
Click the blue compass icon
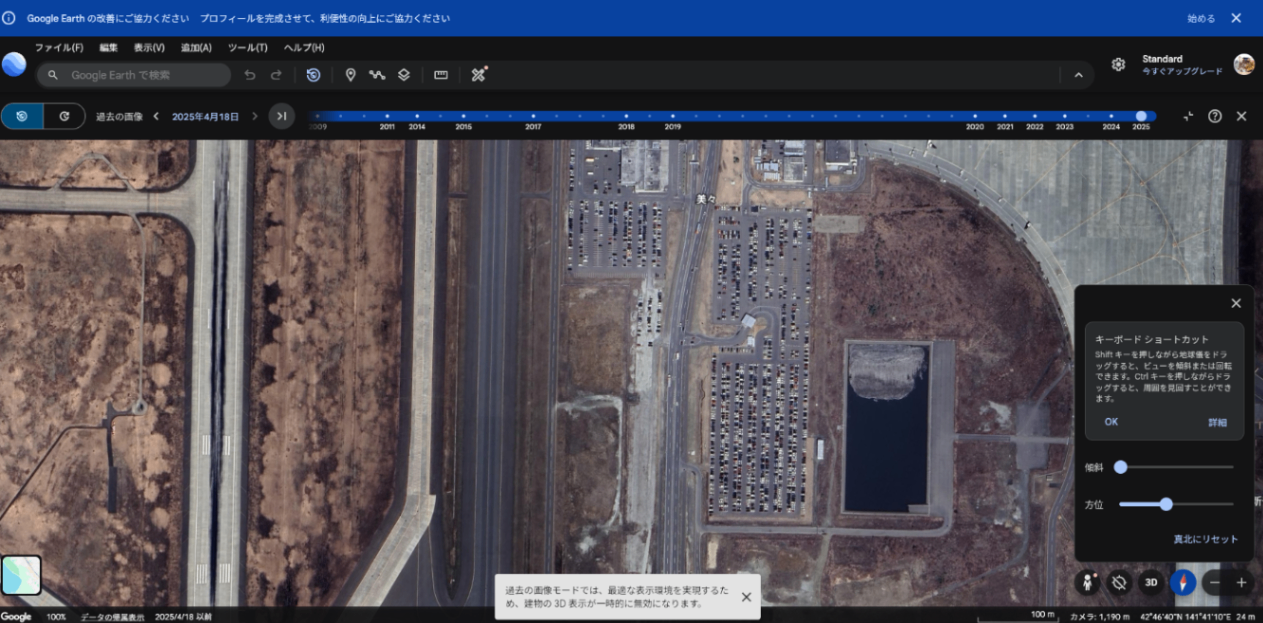coord(1183,582)
